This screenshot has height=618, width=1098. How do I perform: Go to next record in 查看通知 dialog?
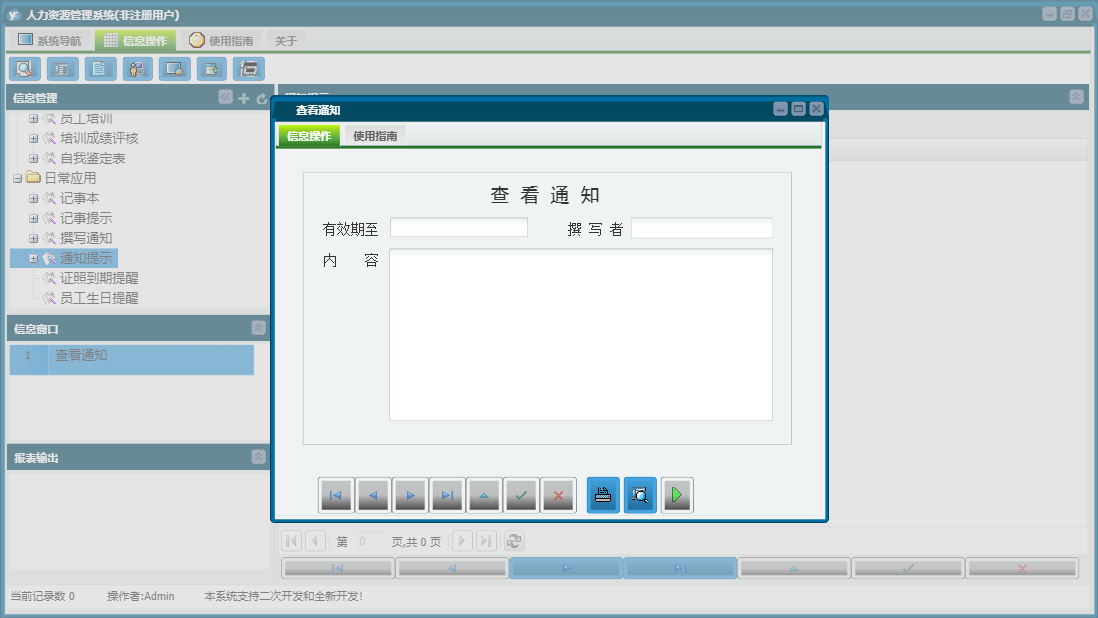410,496
